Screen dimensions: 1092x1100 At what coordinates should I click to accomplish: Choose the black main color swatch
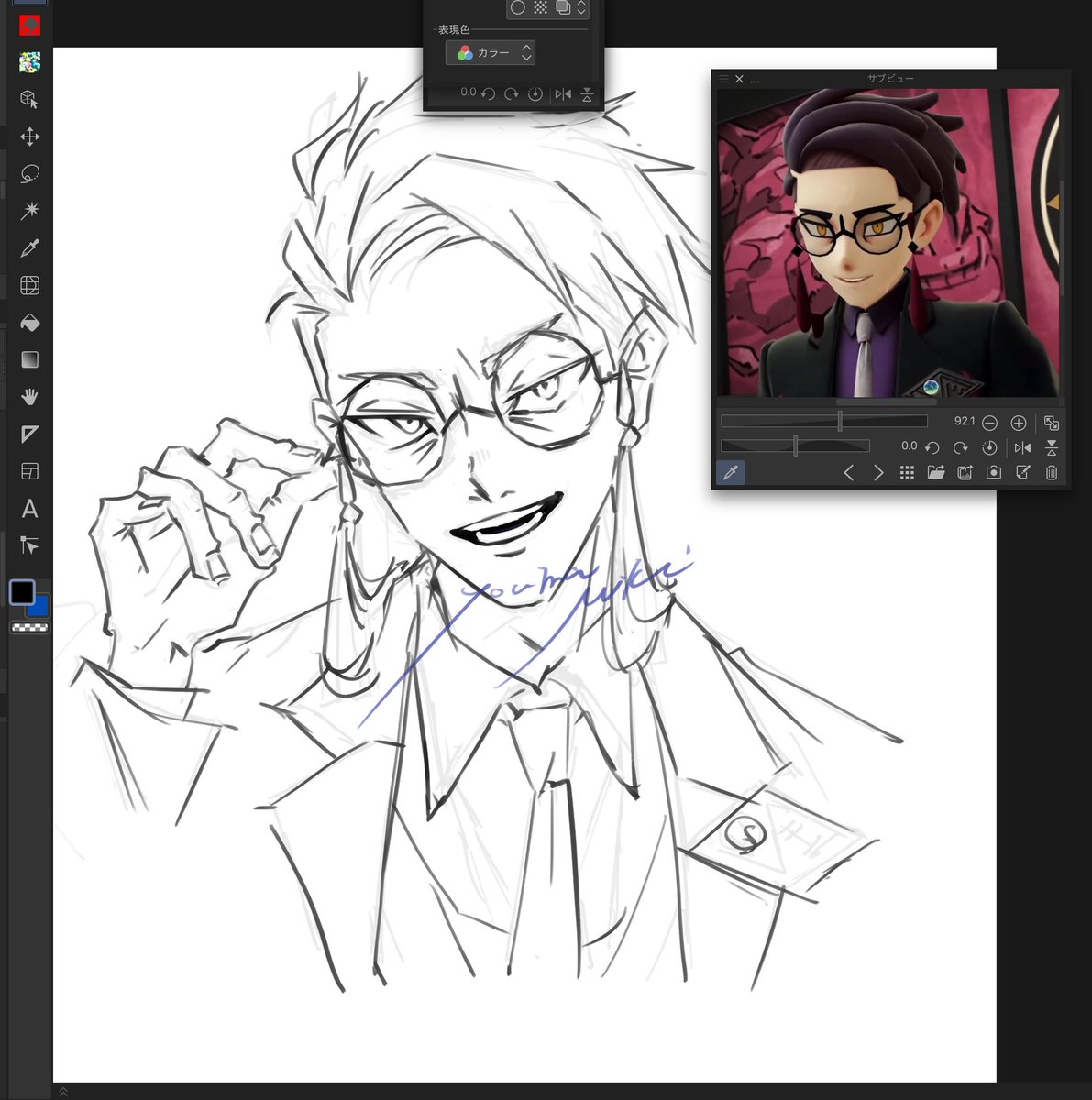pyautogui.click(x=22, y=592)
